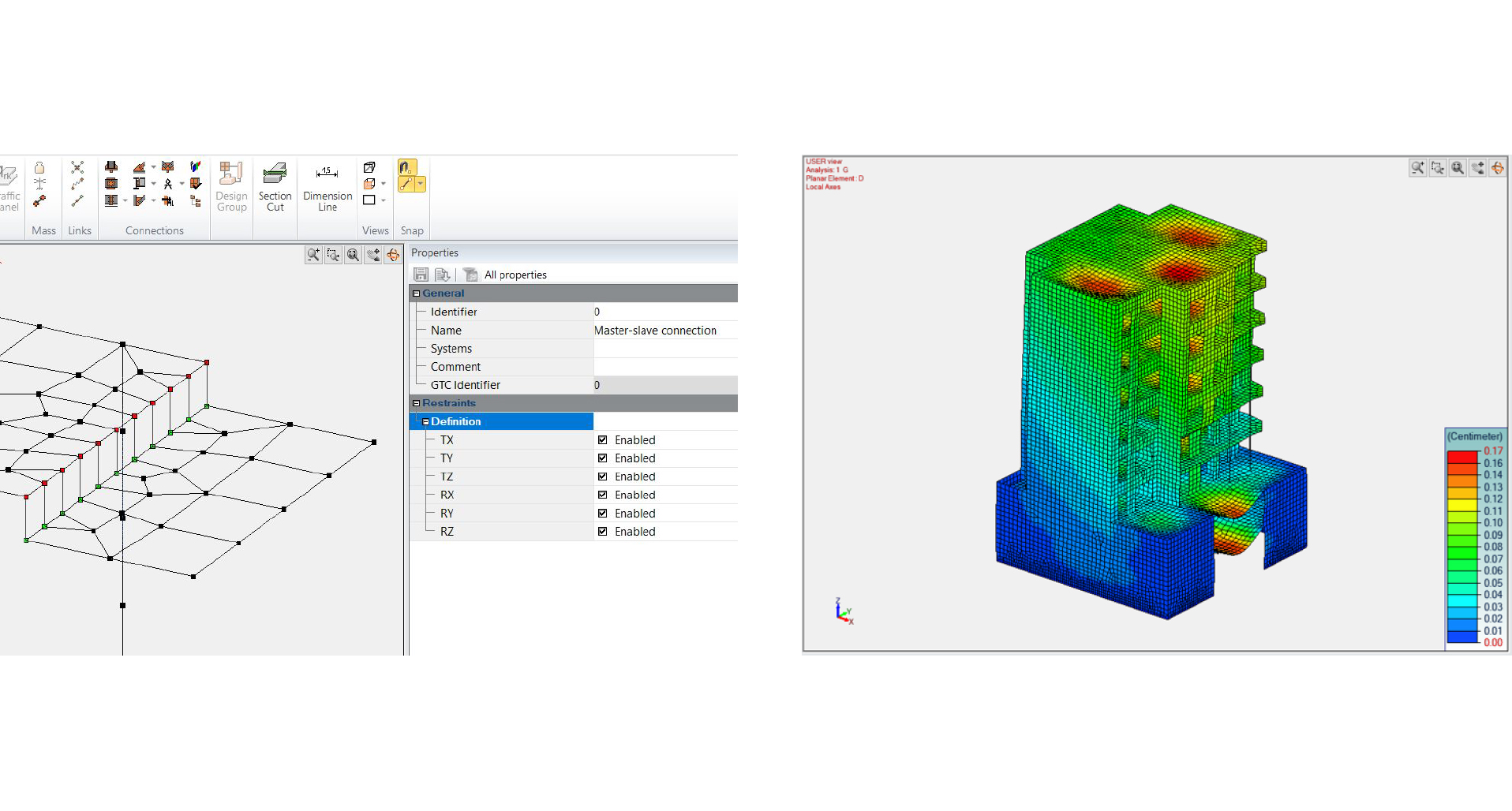Toggle the RZ Enabled checkbox
The image size is (1512, 811).
(x=603, y=532)
